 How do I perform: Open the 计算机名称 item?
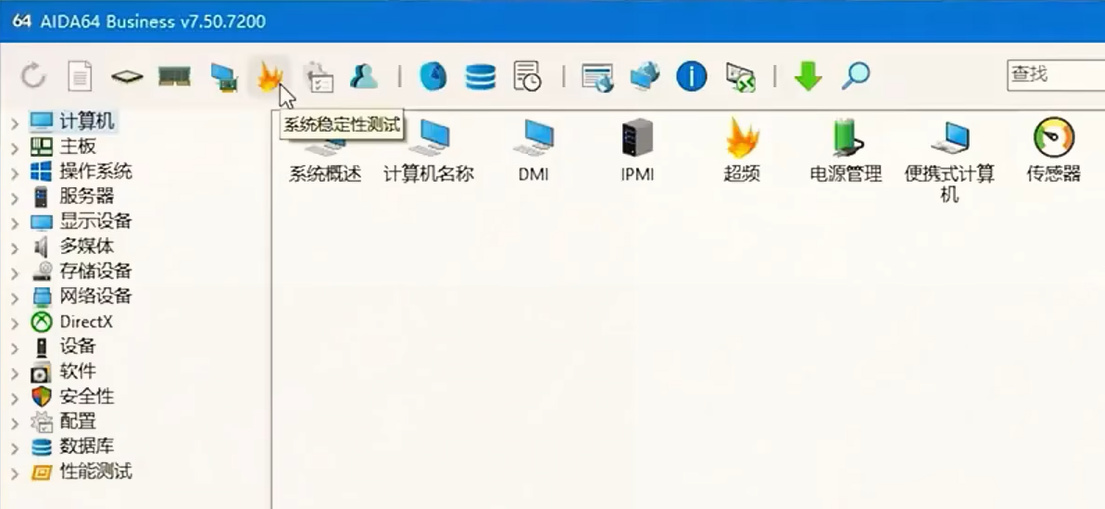point(428,150)
